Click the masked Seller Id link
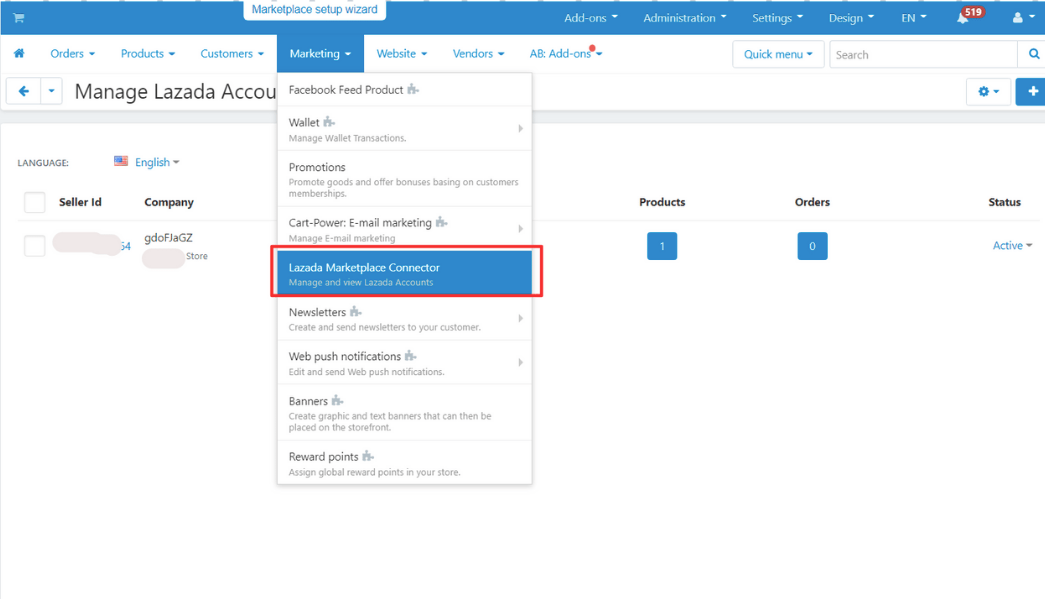 tap(92, 245)
